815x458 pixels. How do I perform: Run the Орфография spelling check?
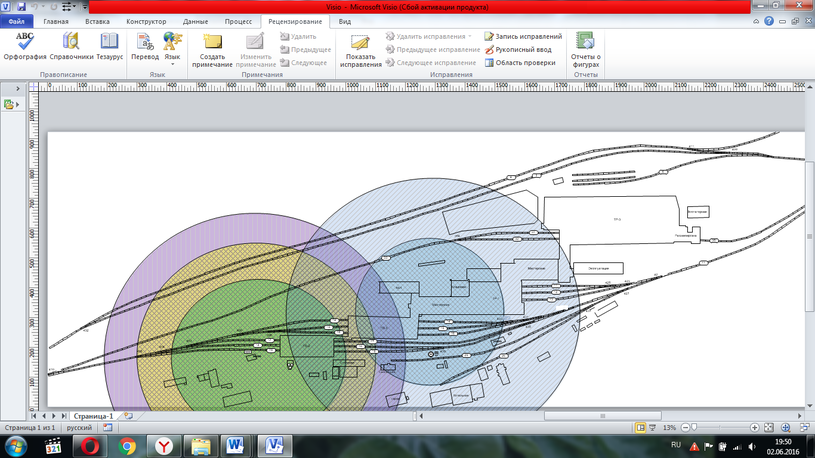[x=24, y=46]
